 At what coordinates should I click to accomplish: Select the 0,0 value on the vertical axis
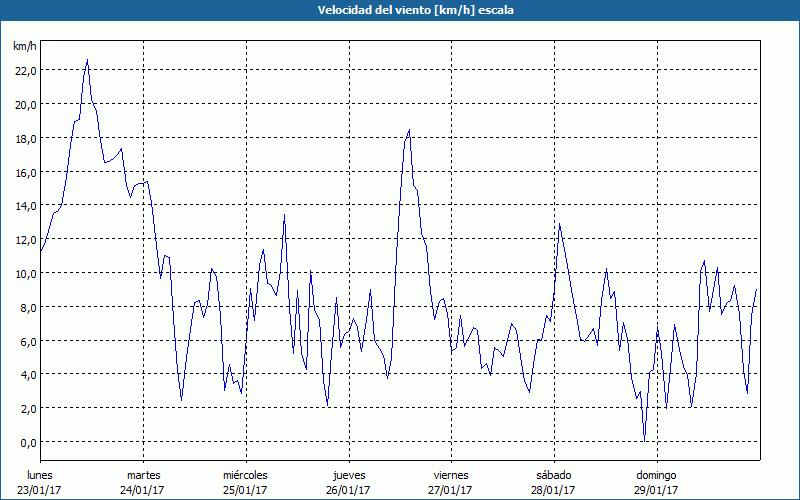[27, 442]
